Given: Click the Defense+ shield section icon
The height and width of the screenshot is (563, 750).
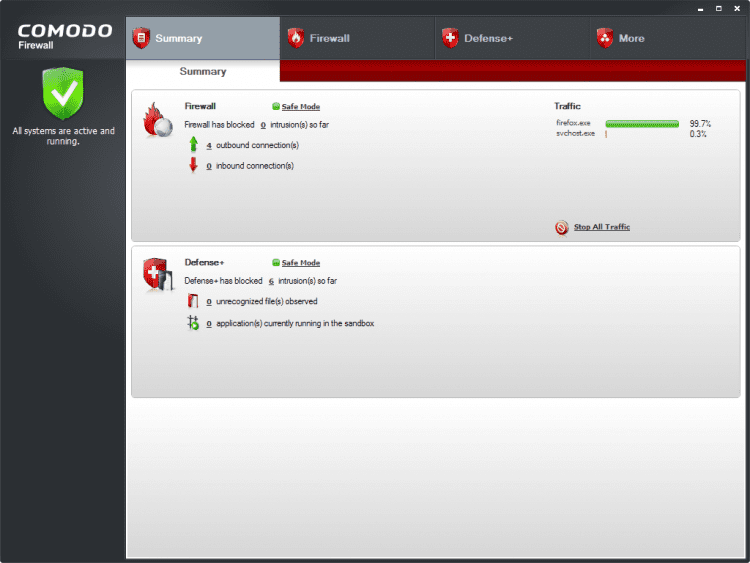Looking at the screenshot, I should [x=158, y=274].
